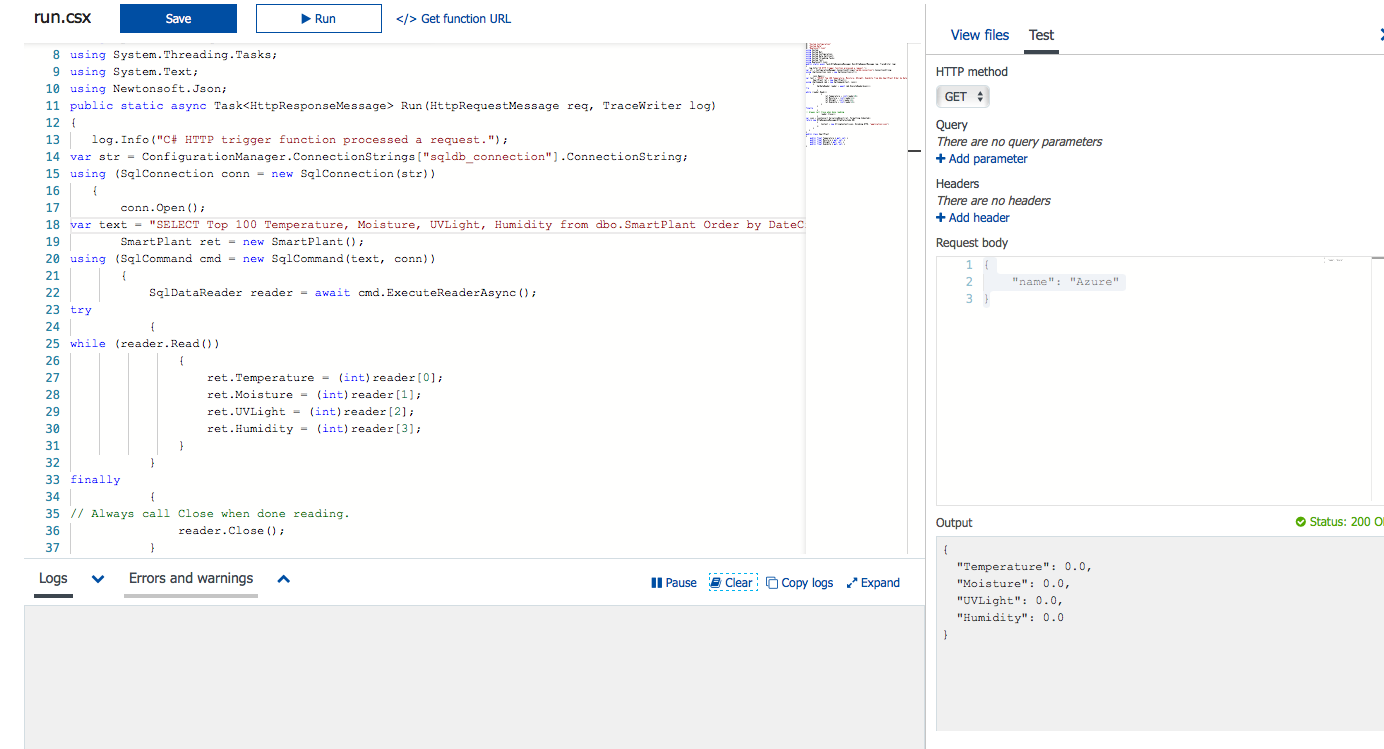Open the HTTP method GET dropdown
The height and width of the screenshot is (749, 1384).
pyautogui.click(x=963, y=97)
